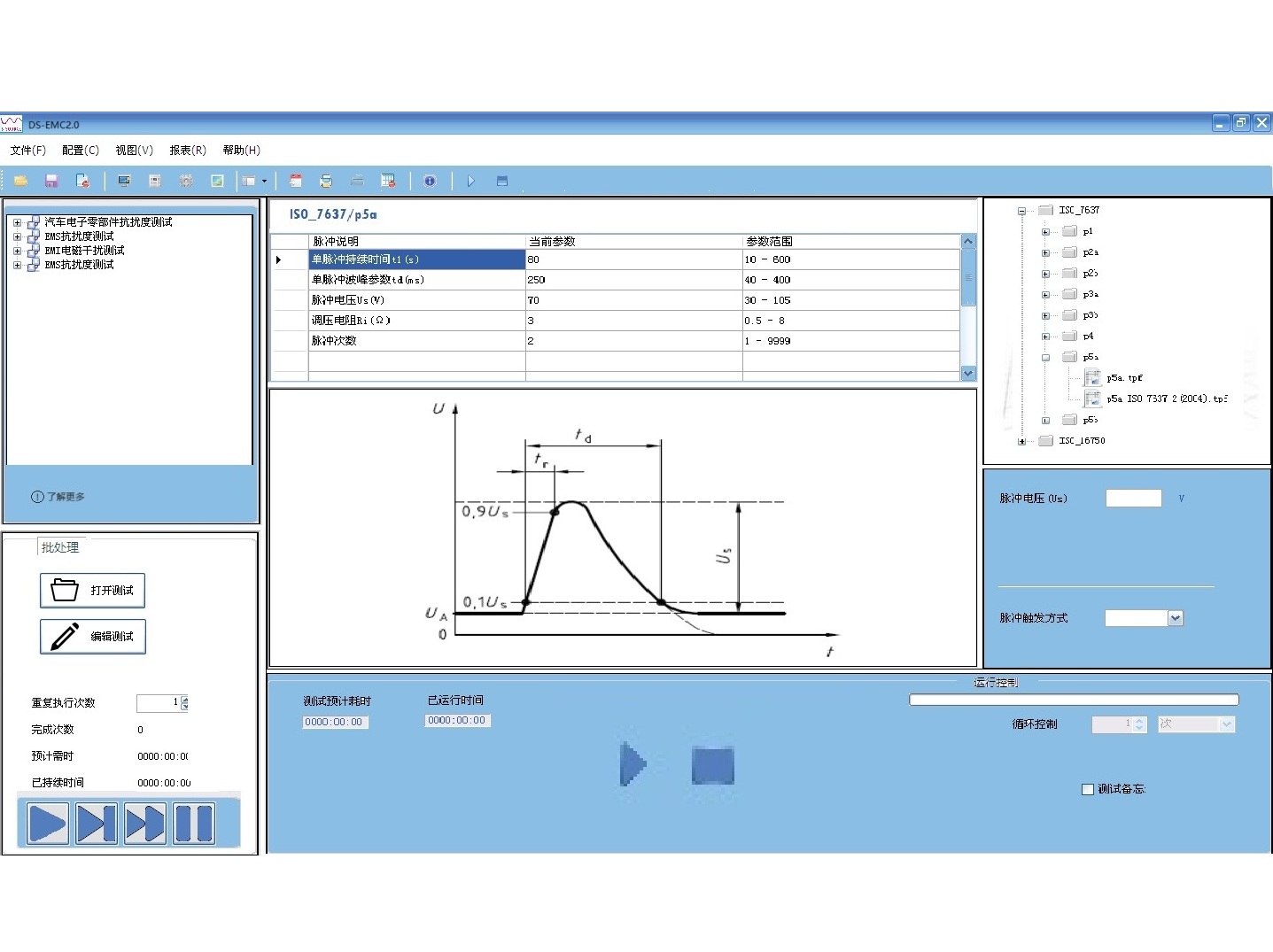The width and height of the screenshot is (1273, 952).
Task: Expand the ISO_16750 tree folder
Action: [x=1021, y=441]
